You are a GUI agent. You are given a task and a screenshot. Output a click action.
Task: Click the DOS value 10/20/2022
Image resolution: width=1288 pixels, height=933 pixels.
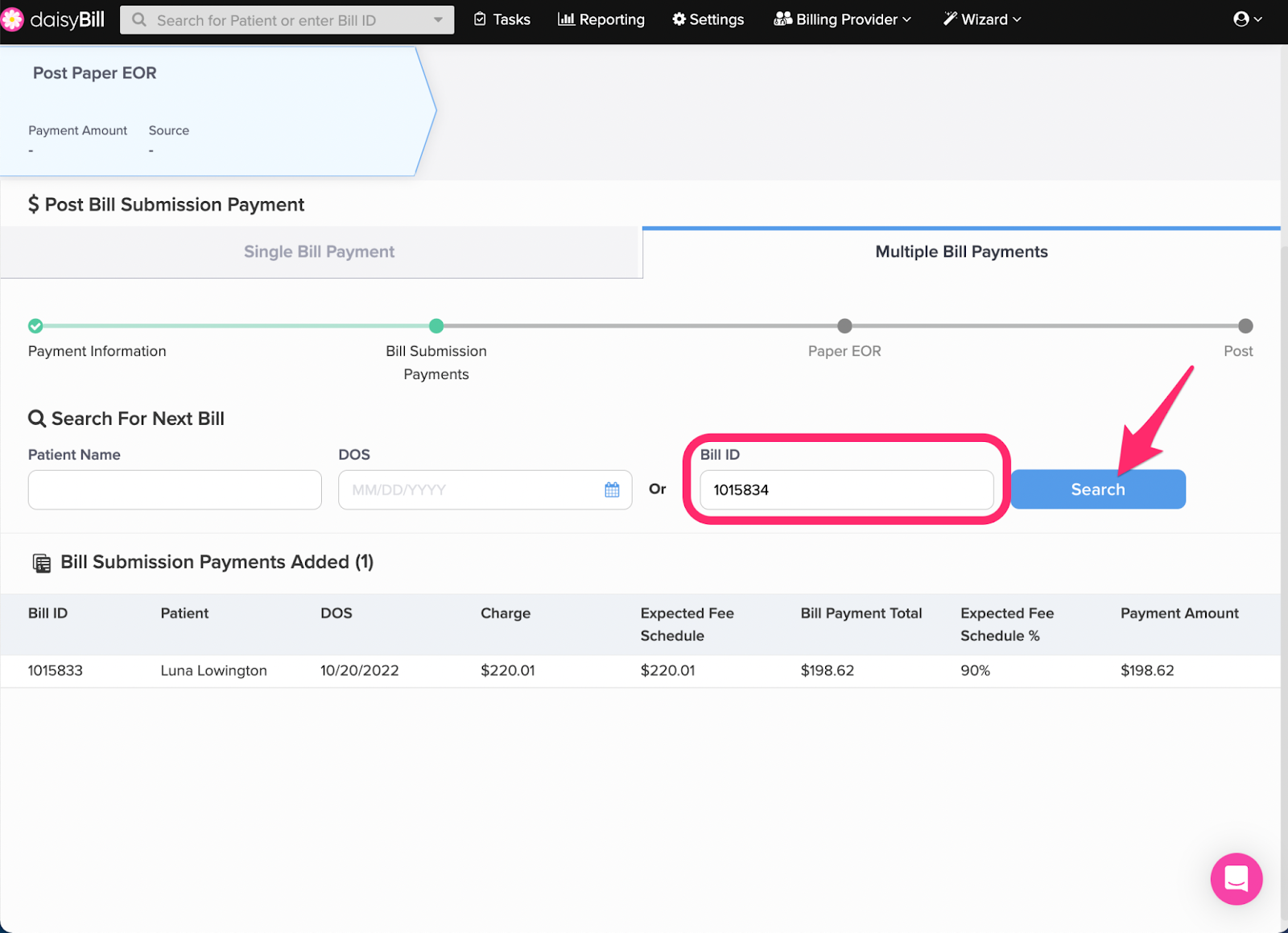360,671
